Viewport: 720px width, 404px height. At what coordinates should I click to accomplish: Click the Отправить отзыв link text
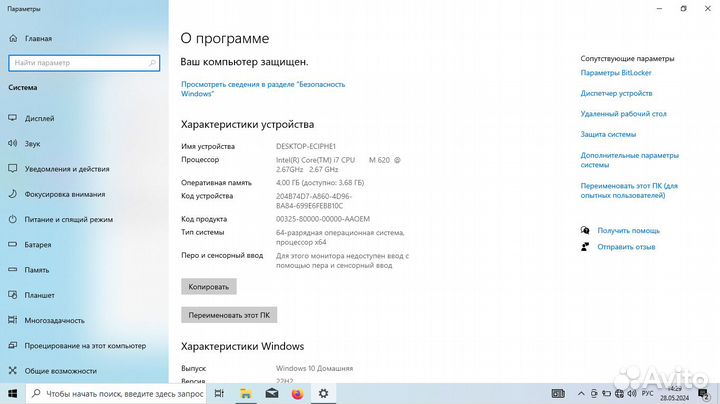point(626,247)
